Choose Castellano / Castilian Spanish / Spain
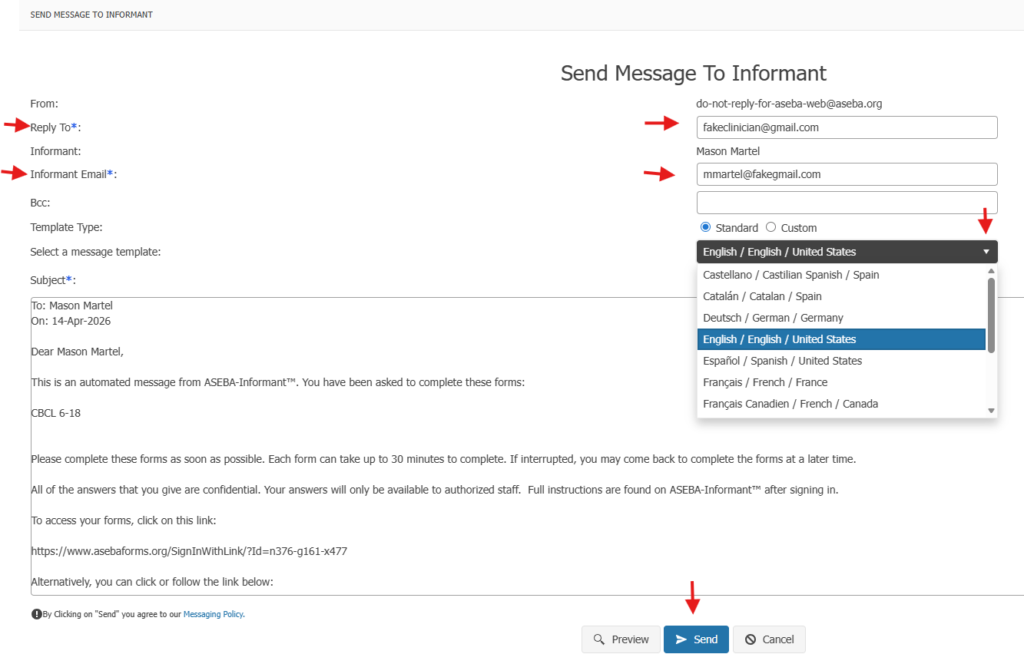Screen dimensions: 1024x654 point(791,275)
